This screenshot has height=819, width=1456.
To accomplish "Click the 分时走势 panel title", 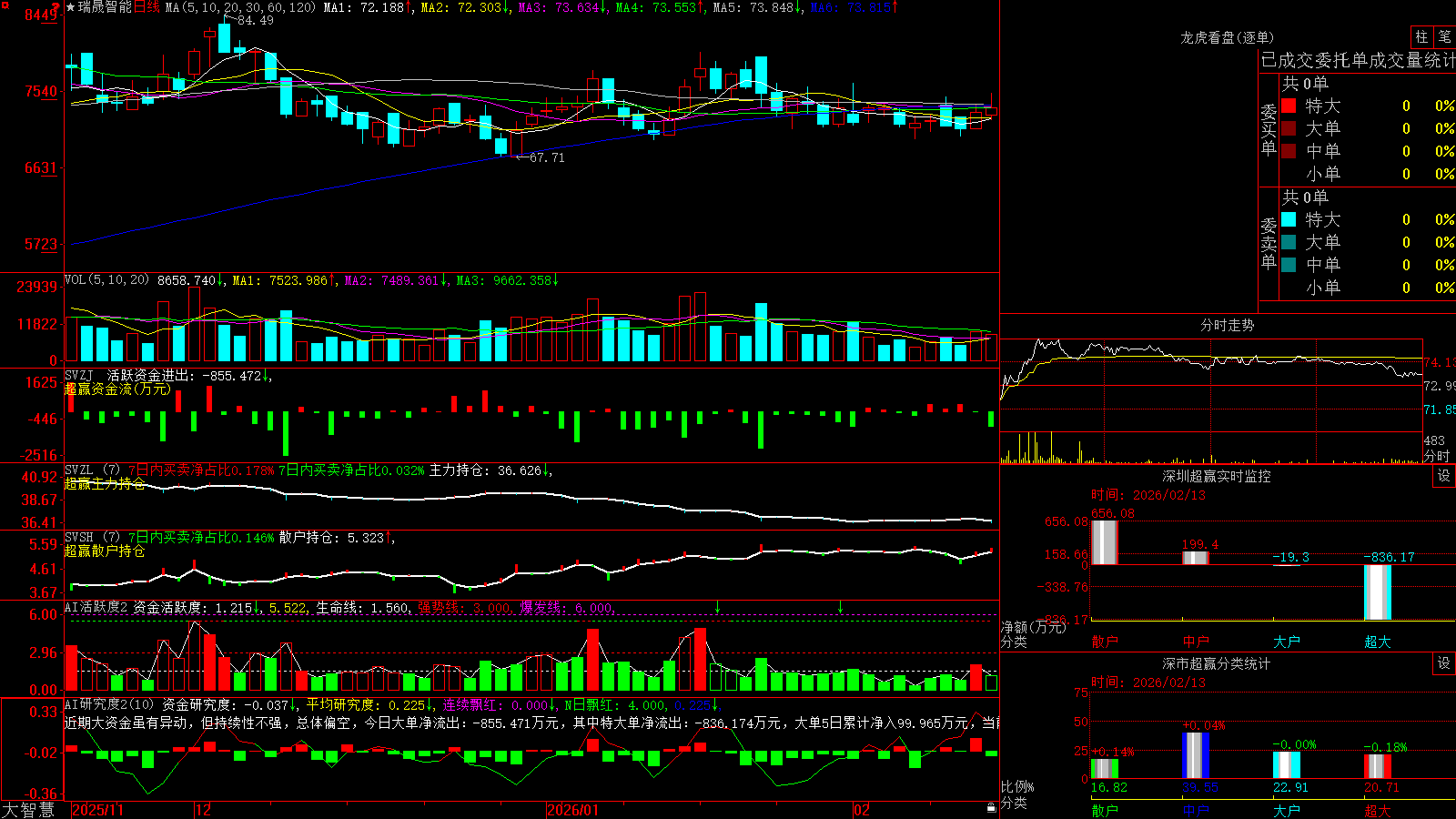I will point(1227,325).
